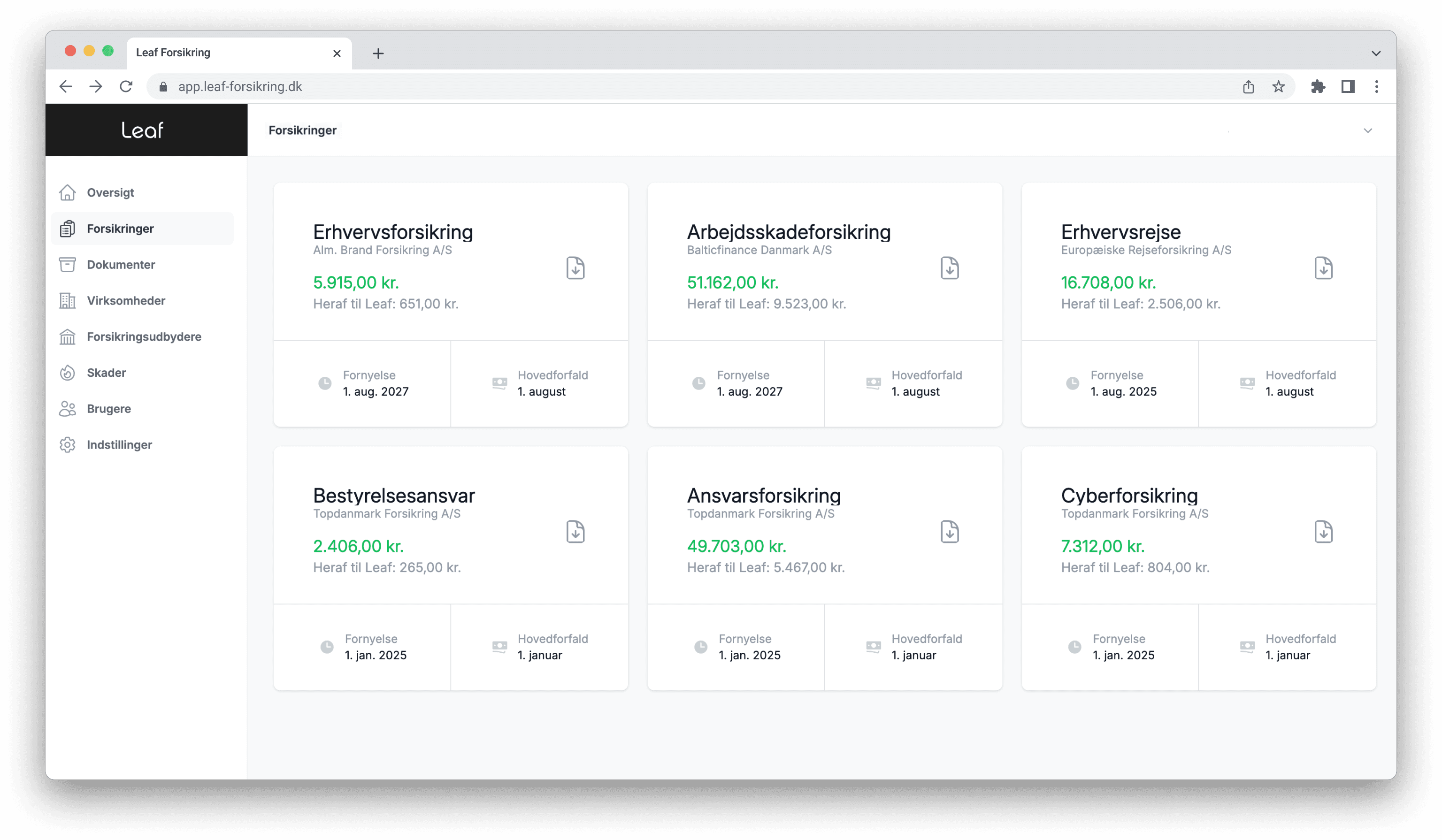Viewport: 1442px width, 840px height.
Task: Open the Erhvervsrejse insurance card
Action: click(1120, 232)
